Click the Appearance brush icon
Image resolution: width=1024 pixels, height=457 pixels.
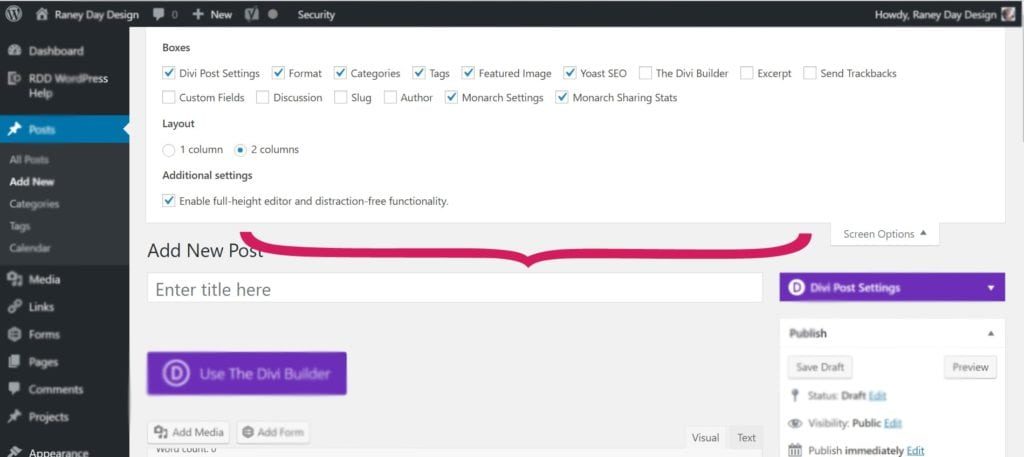point(15,451)
